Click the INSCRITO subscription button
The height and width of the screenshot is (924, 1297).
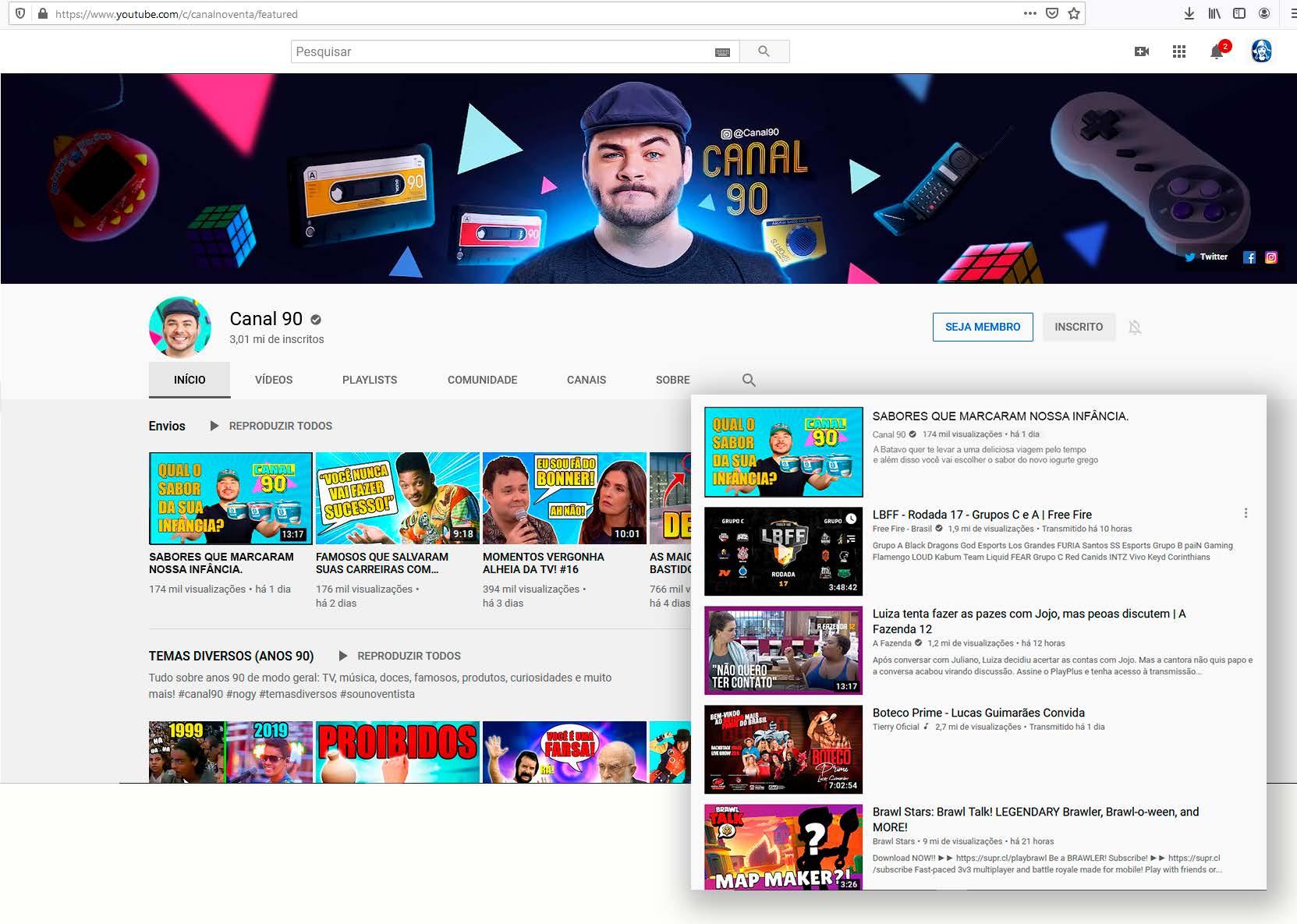(x=1079, y=327)
